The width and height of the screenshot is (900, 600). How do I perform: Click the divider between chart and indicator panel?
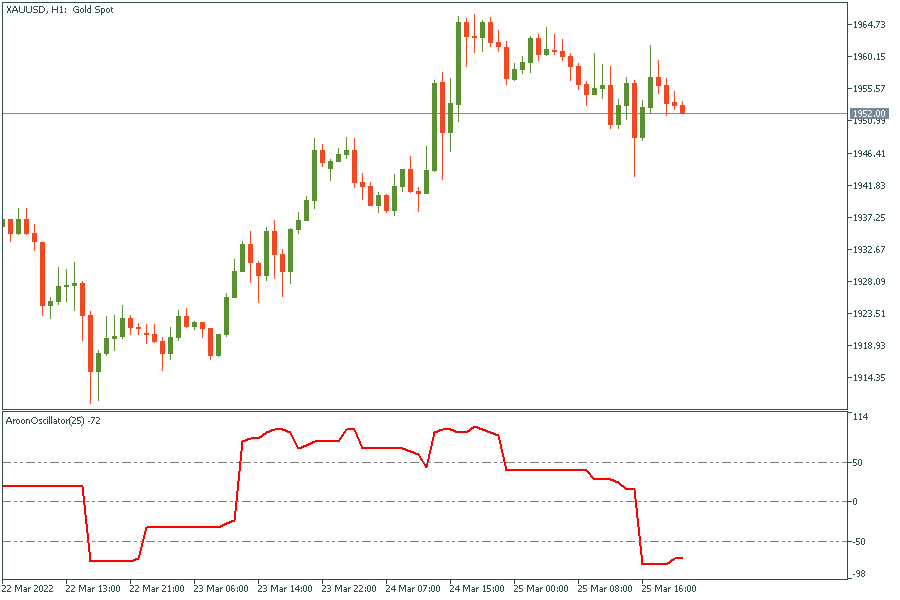424,410
